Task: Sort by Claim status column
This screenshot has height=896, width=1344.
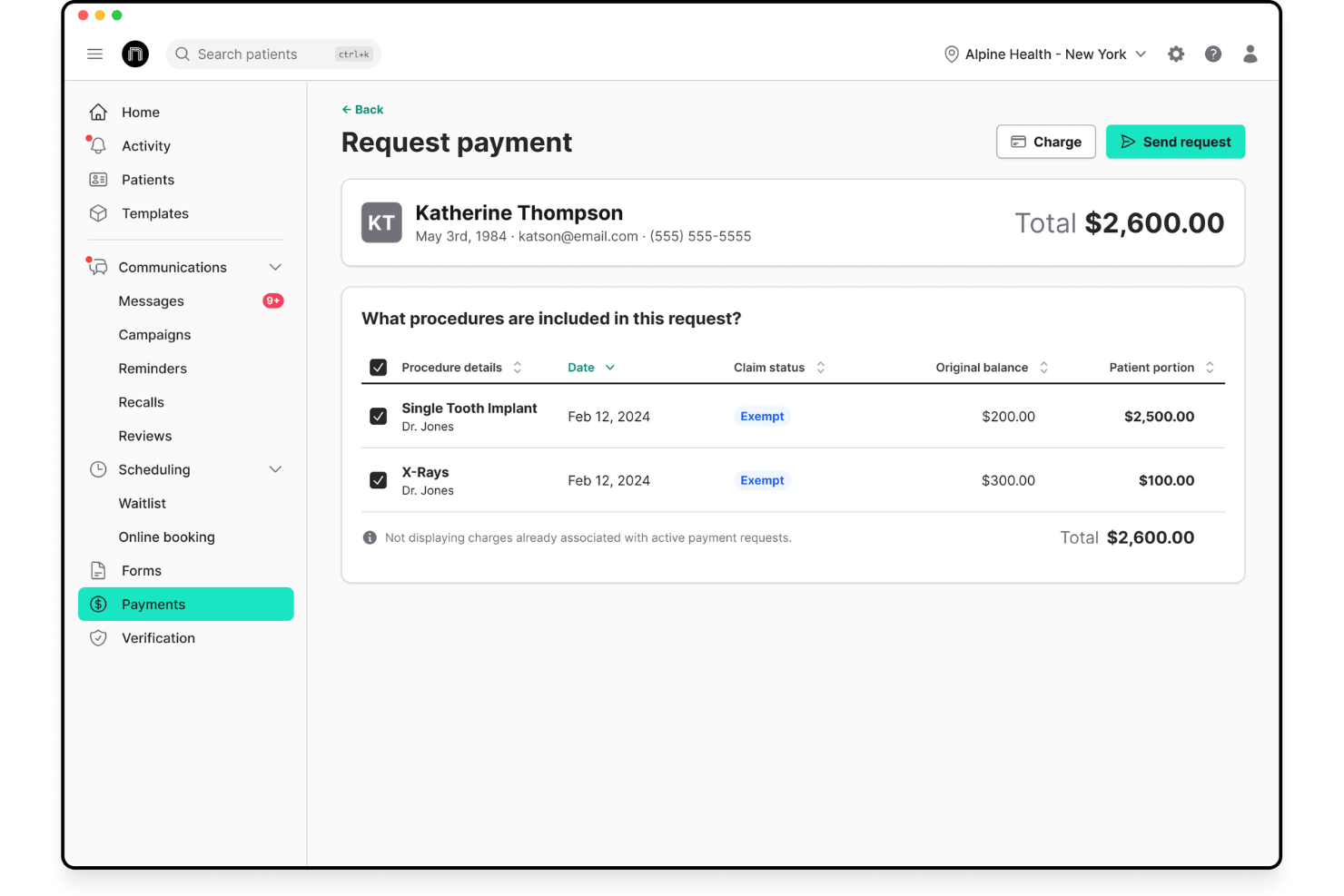Action: point(779,368)
